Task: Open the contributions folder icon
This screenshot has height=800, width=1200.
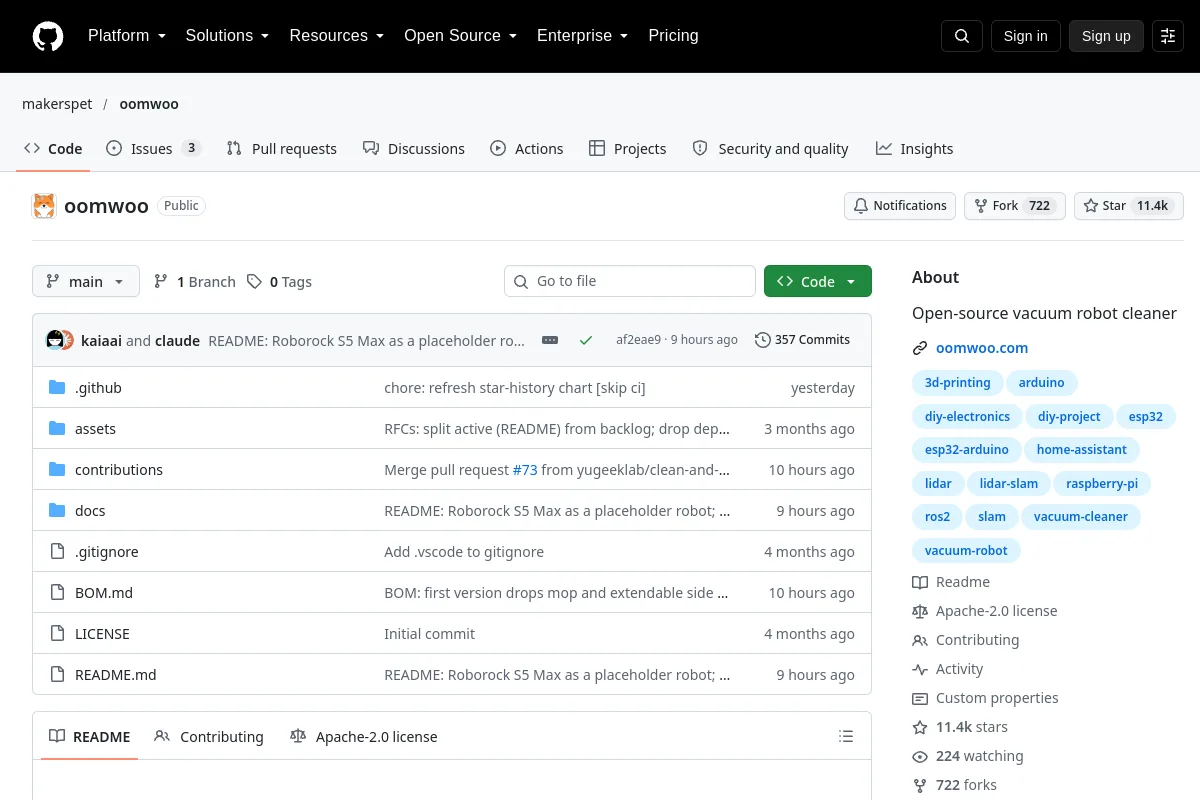Action: 57,470
